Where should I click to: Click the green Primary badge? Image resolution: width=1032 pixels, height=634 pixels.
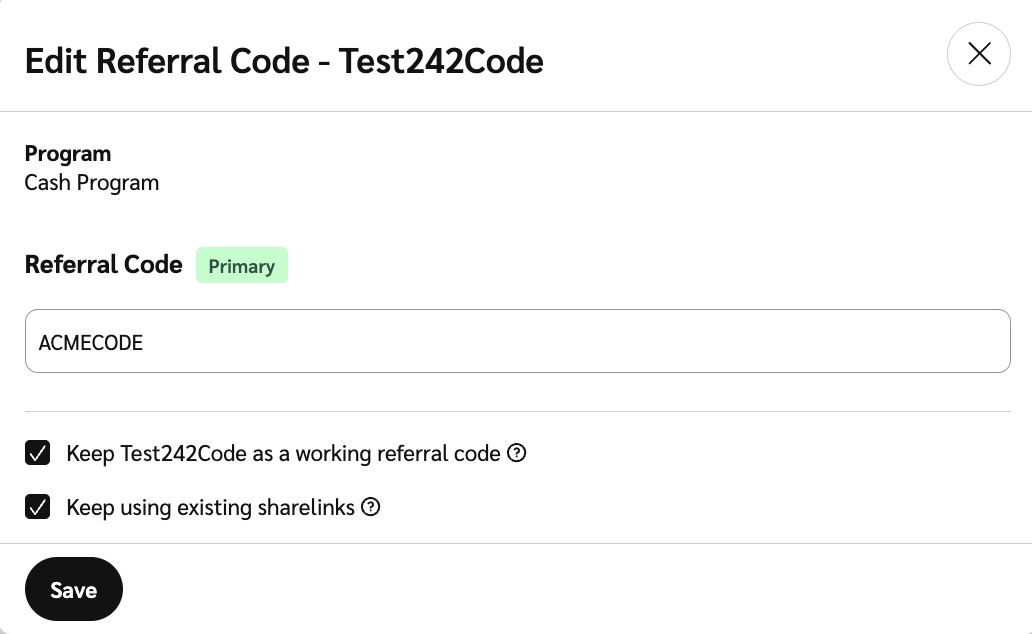242,266
